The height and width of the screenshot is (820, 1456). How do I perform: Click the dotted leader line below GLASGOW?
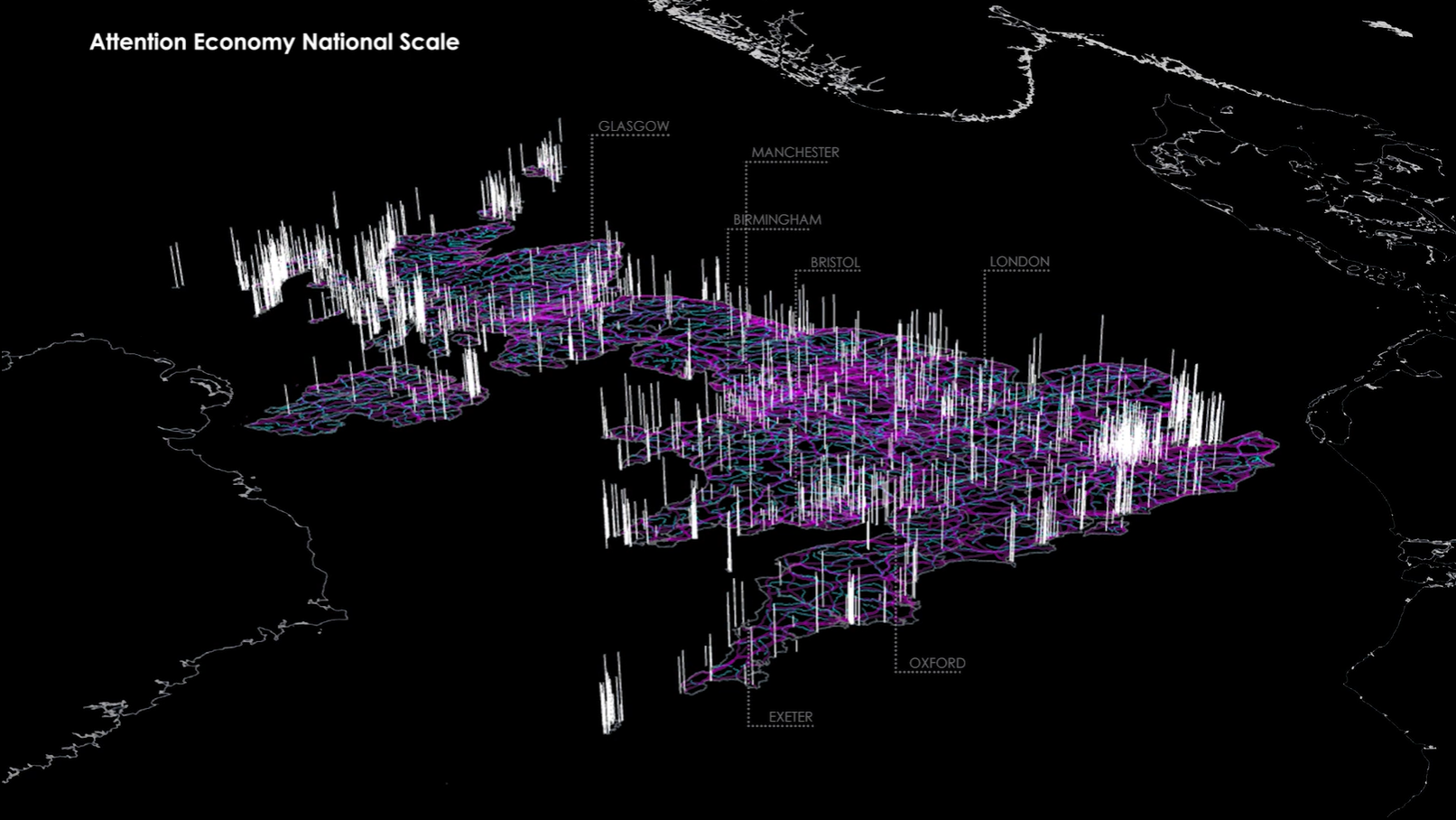[592, 190]
